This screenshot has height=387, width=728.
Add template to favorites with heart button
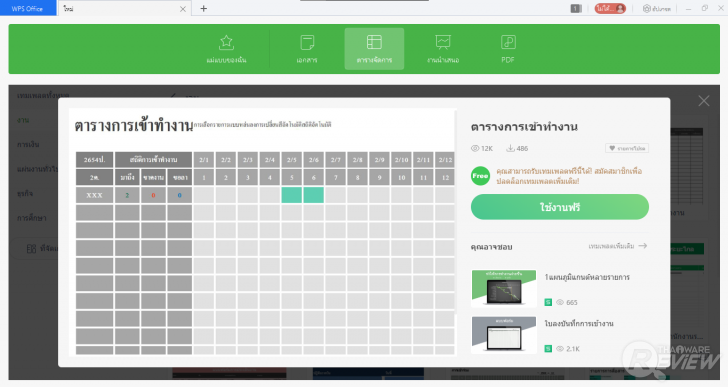tap(627, 148)
